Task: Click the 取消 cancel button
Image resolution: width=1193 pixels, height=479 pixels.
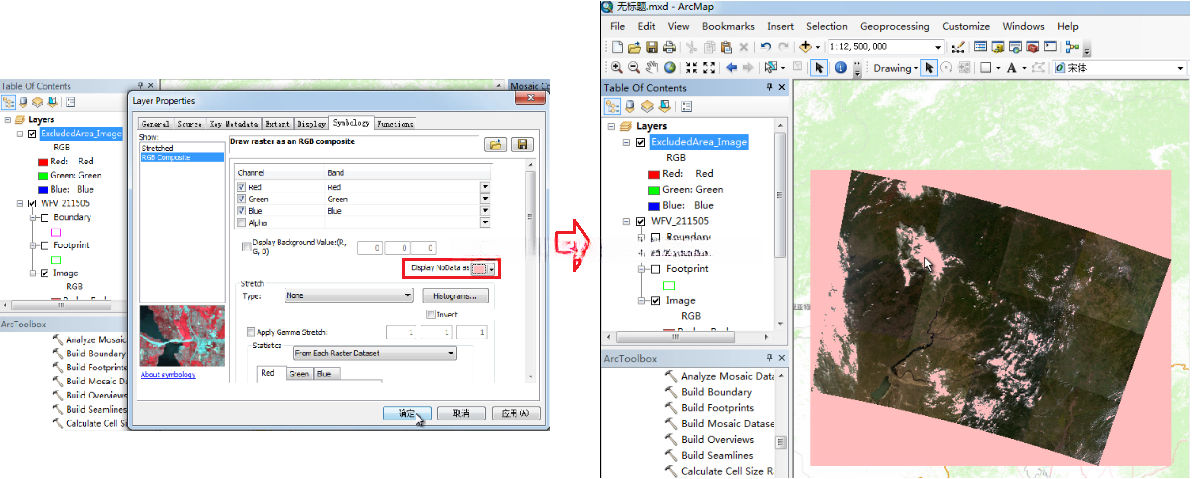Action: (461, 414)
